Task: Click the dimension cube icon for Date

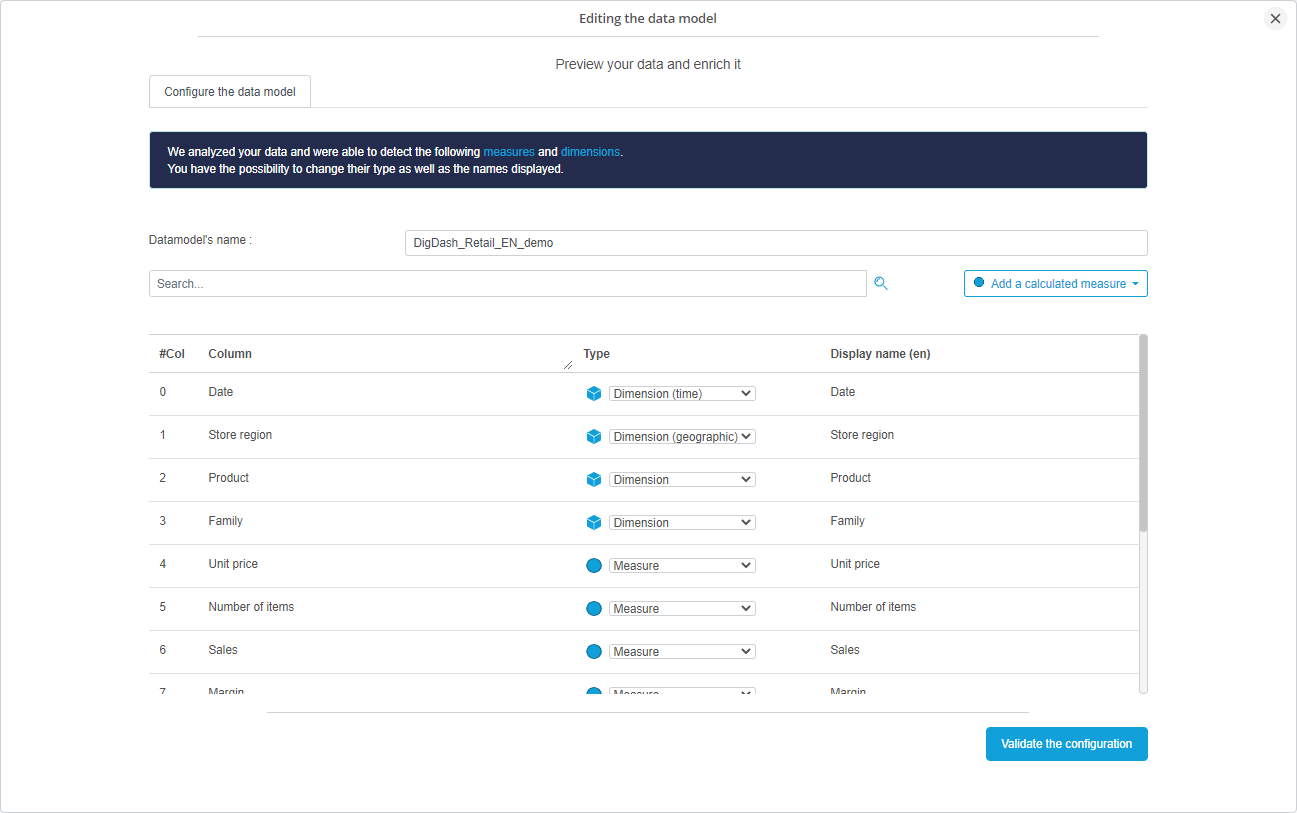Action: [x=594, y=394]
